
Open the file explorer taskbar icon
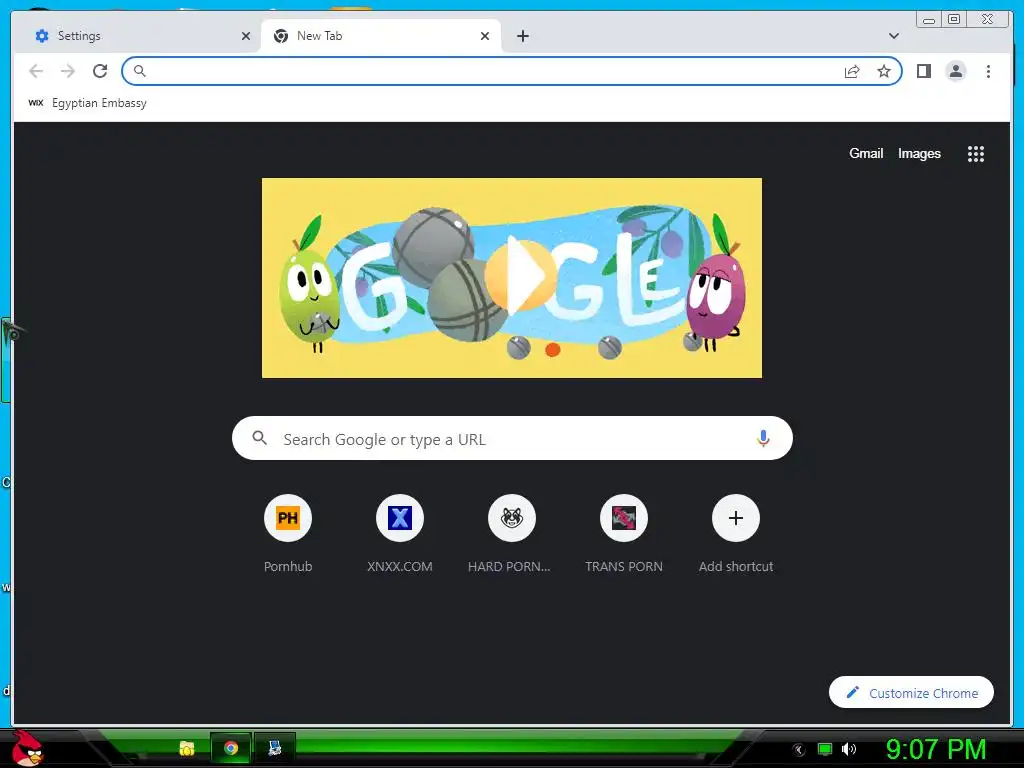(187, 748)
